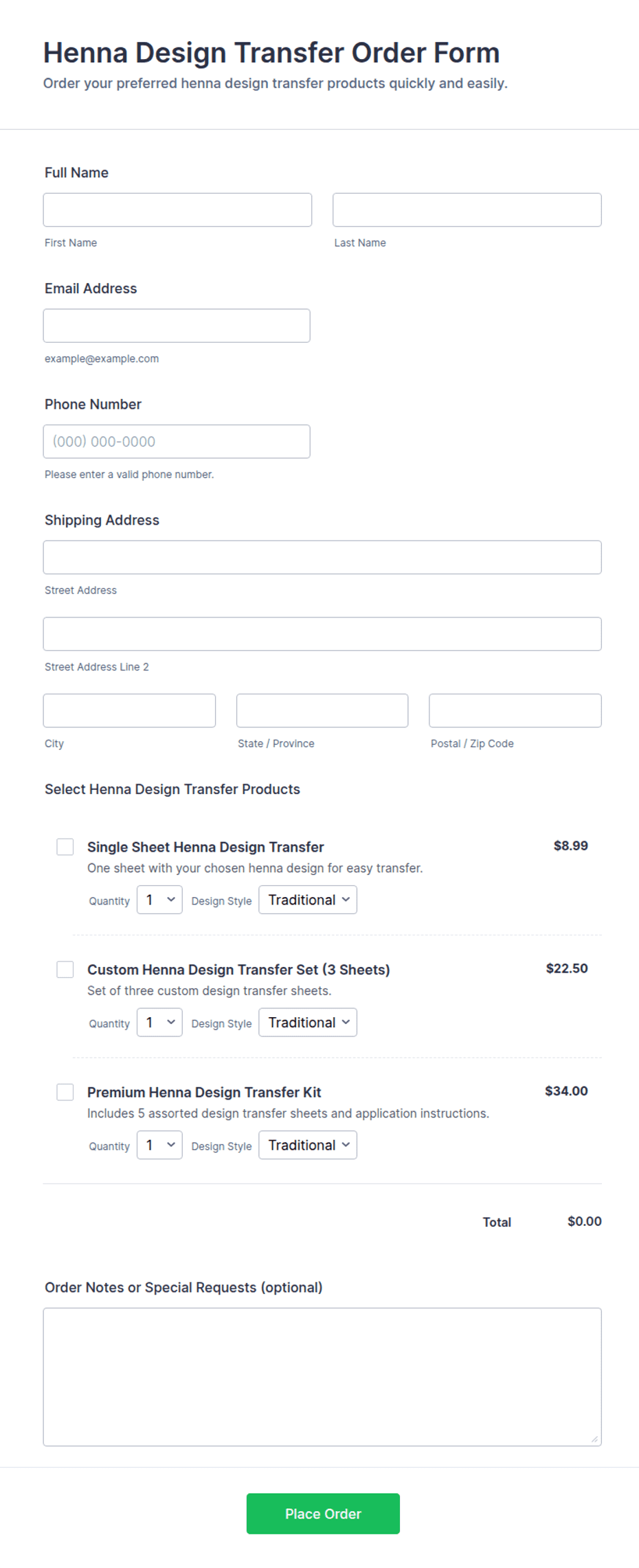
Task: Check Single Sheet Henna Design Transfer checkbox
Action: [x=65, y=847]
